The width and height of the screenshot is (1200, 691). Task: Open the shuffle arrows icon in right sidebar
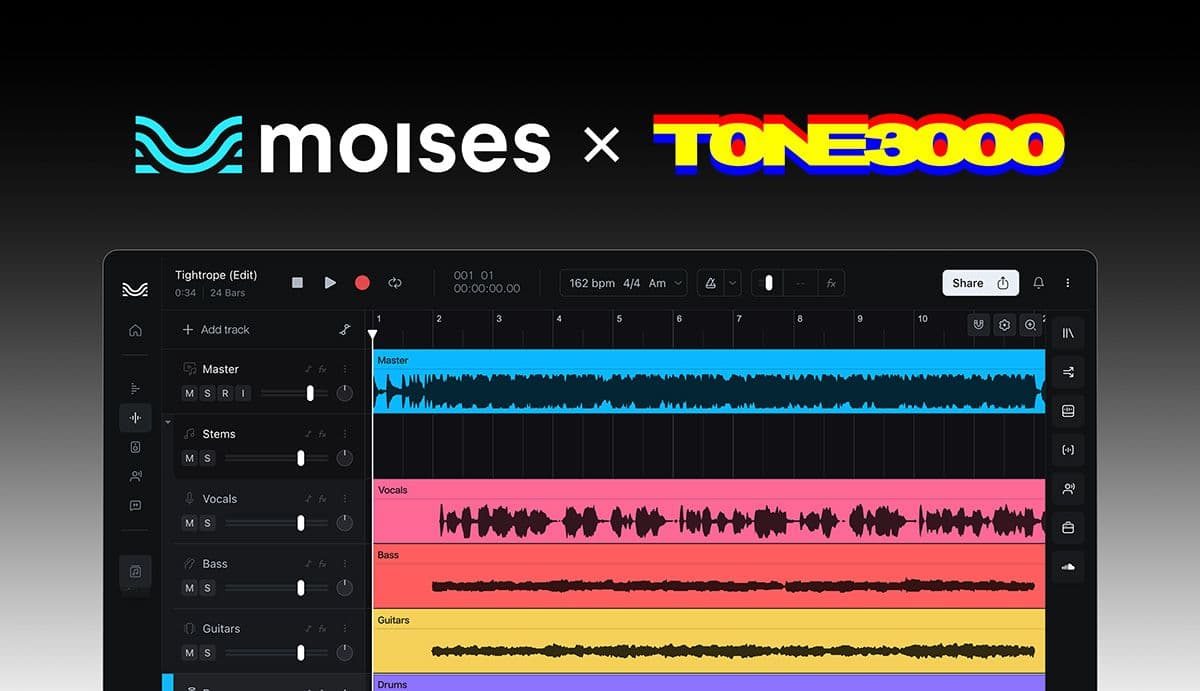coord(1068,372)
